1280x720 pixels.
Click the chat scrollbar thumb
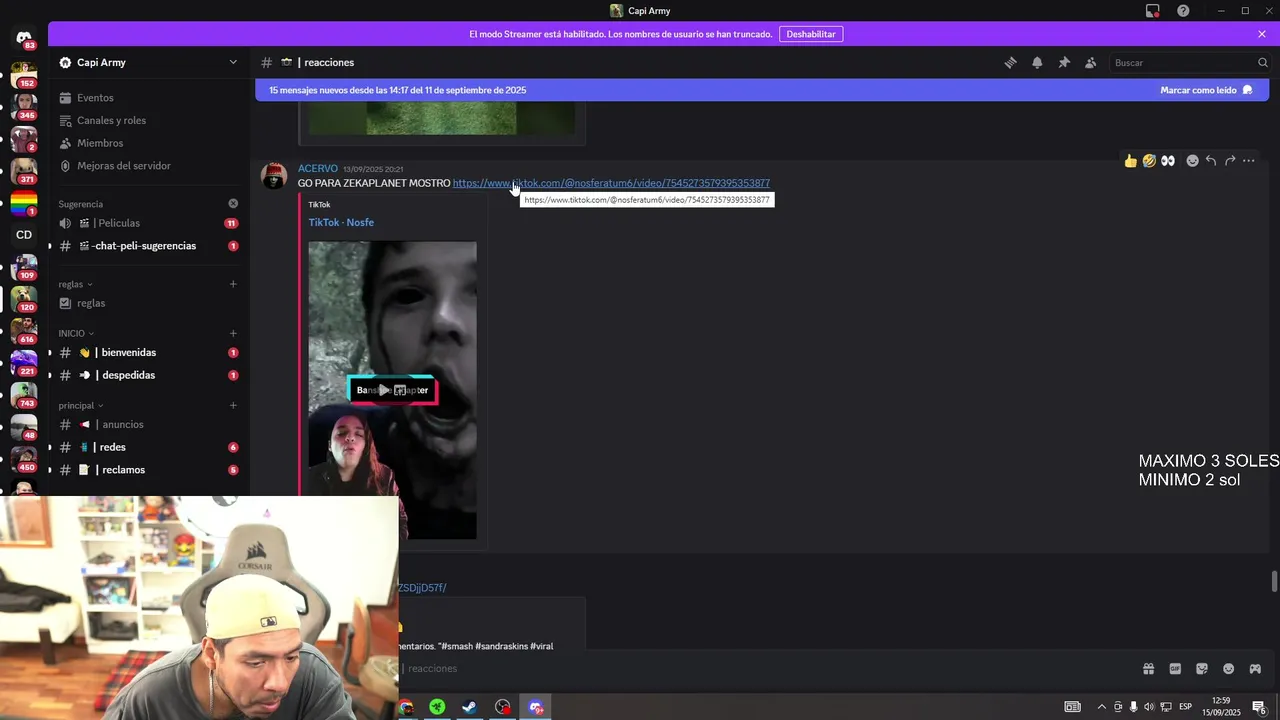tap(1274, 582)
